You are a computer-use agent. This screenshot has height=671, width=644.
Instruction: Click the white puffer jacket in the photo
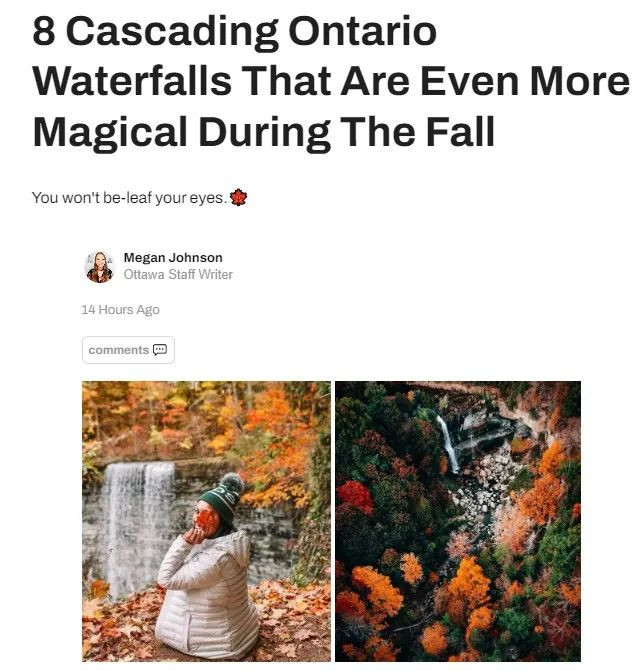point(207,595)
